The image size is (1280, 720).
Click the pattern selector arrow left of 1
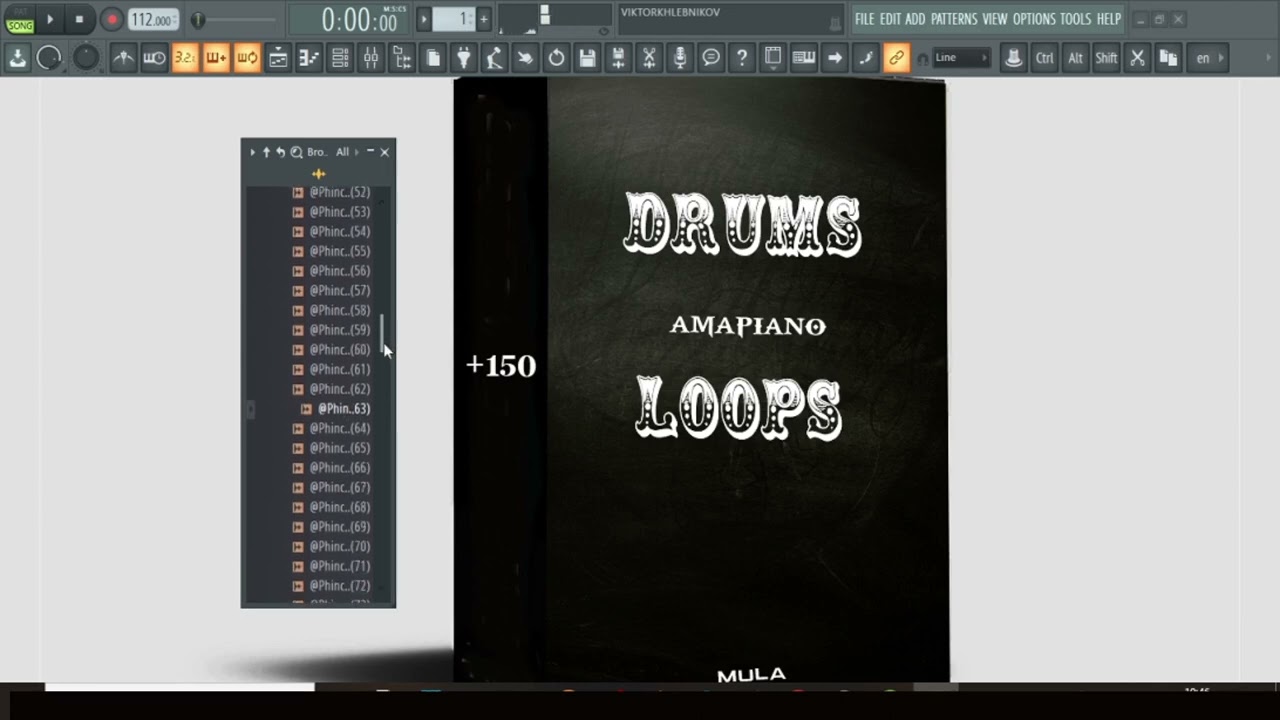point(424,19)
